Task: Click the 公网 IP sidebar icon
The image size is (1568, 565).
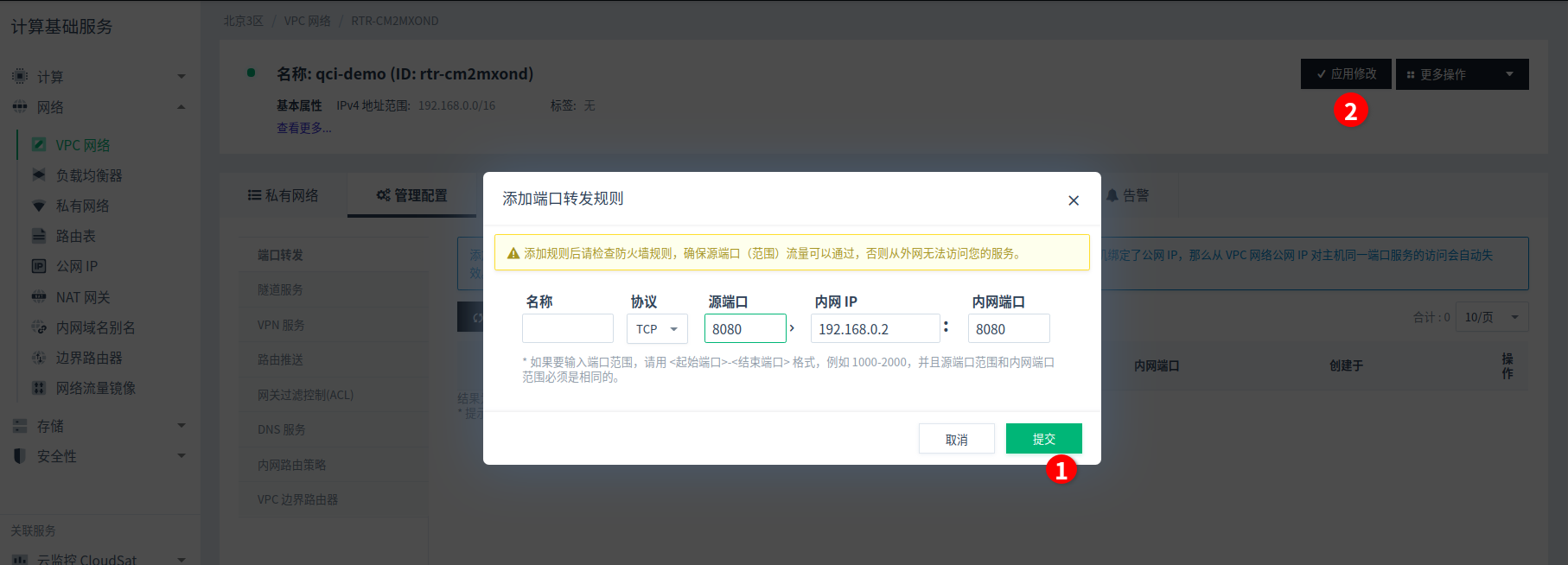Action: [39, 266]
